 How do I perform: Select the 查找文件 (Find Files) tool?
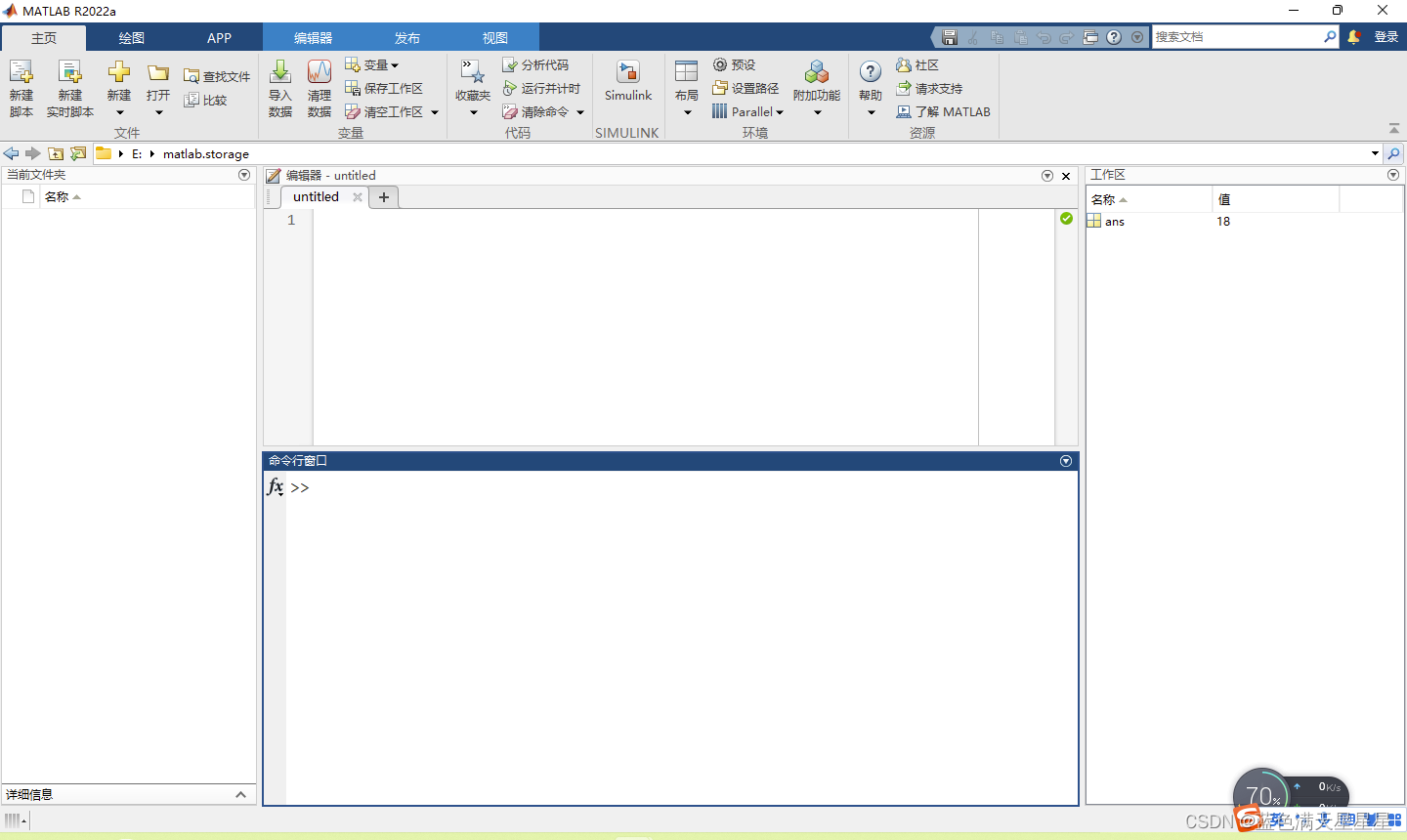coord(217,76)
